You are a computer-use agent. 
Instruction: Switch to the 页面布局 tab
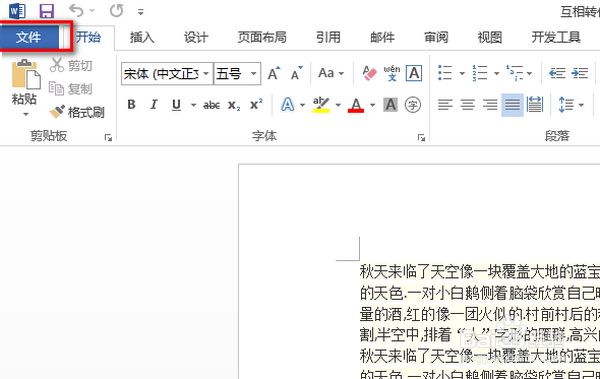coord(262,37)
